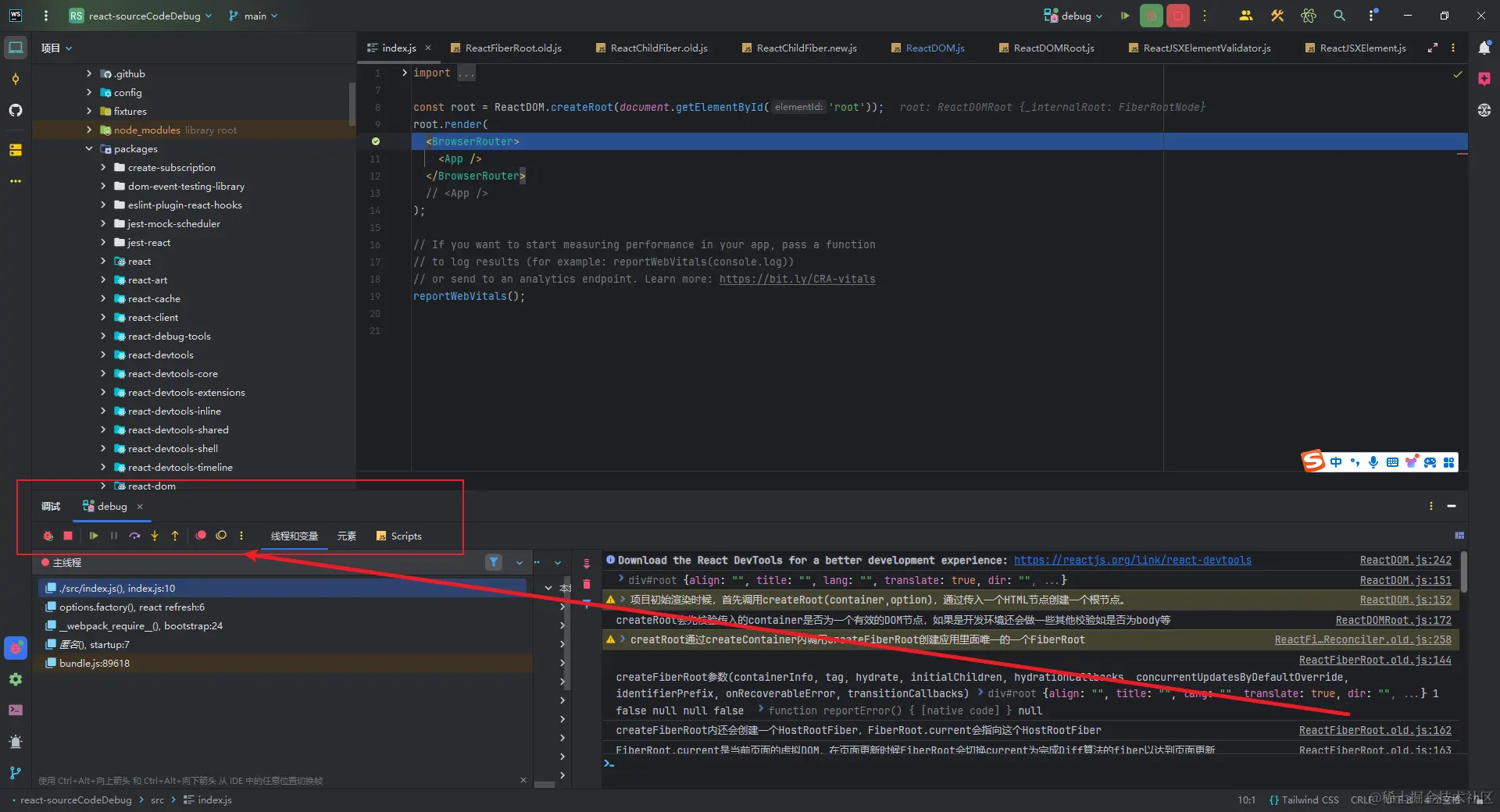Click the red stop button in title bar

tap(1178, 16)
